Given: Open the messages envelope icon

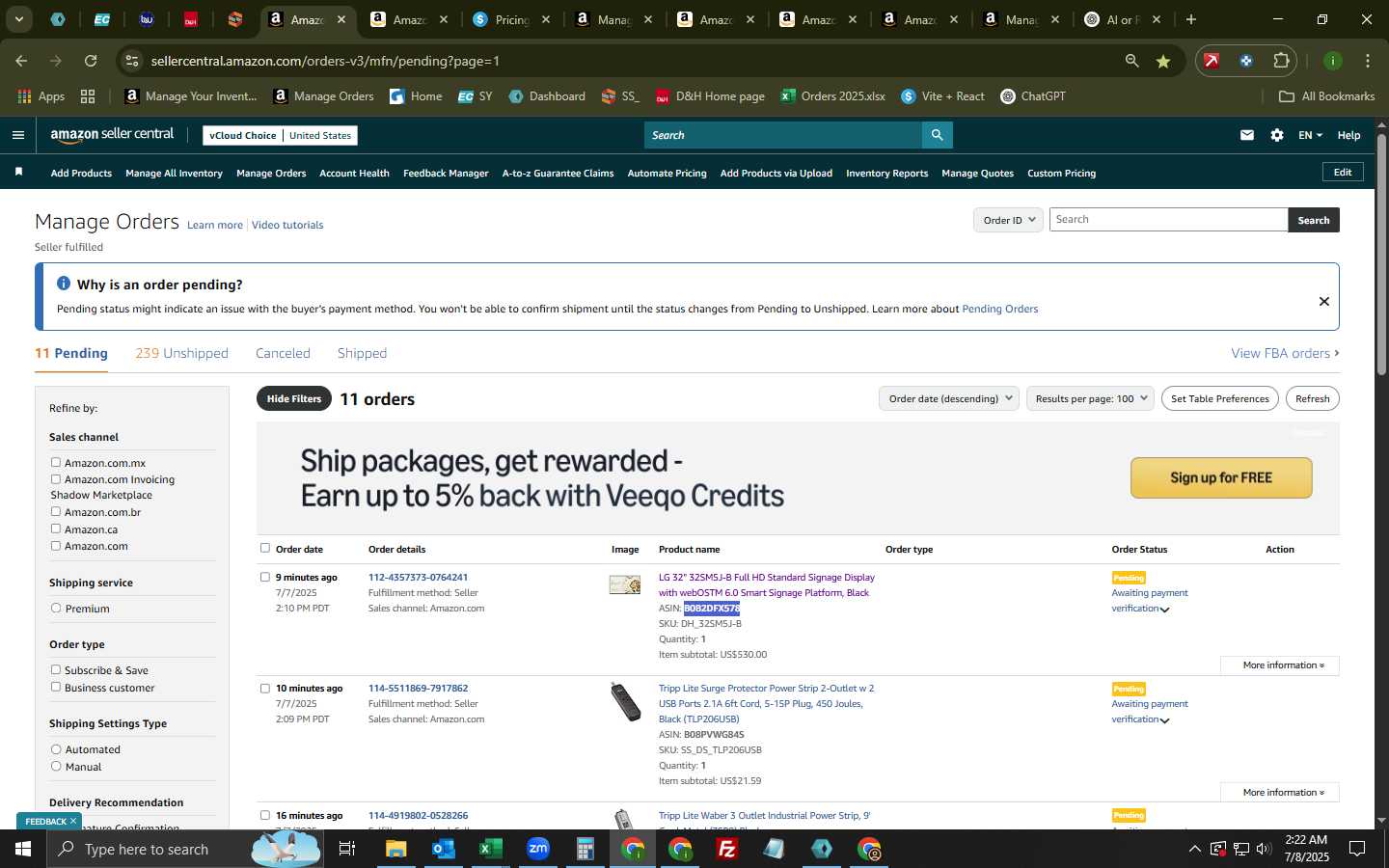Looking at the screenshot, I should point(1247,135).
